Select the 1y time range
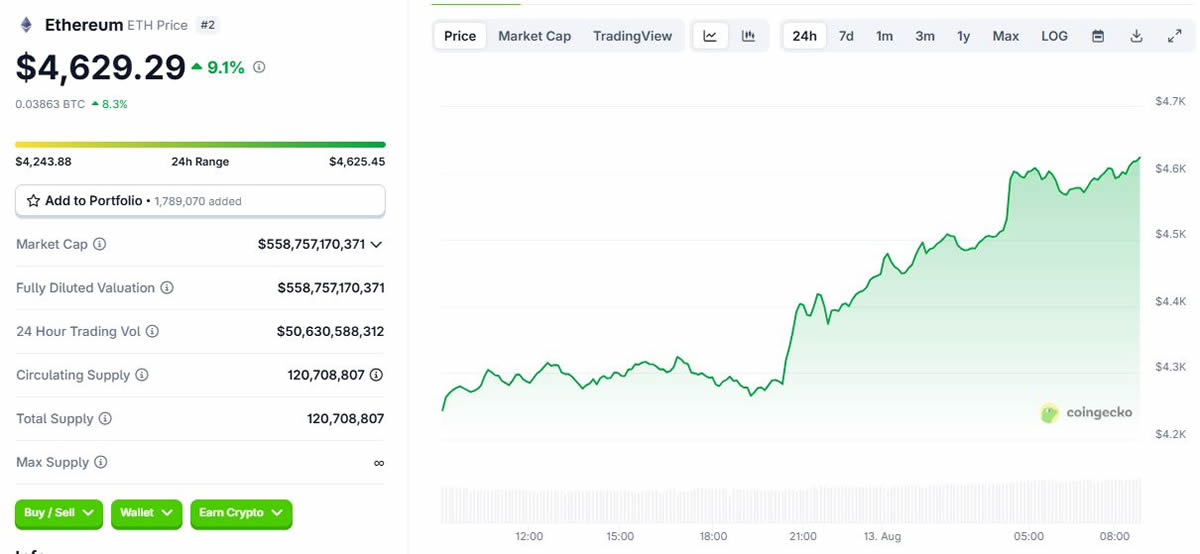 click(x=963, y=36)
